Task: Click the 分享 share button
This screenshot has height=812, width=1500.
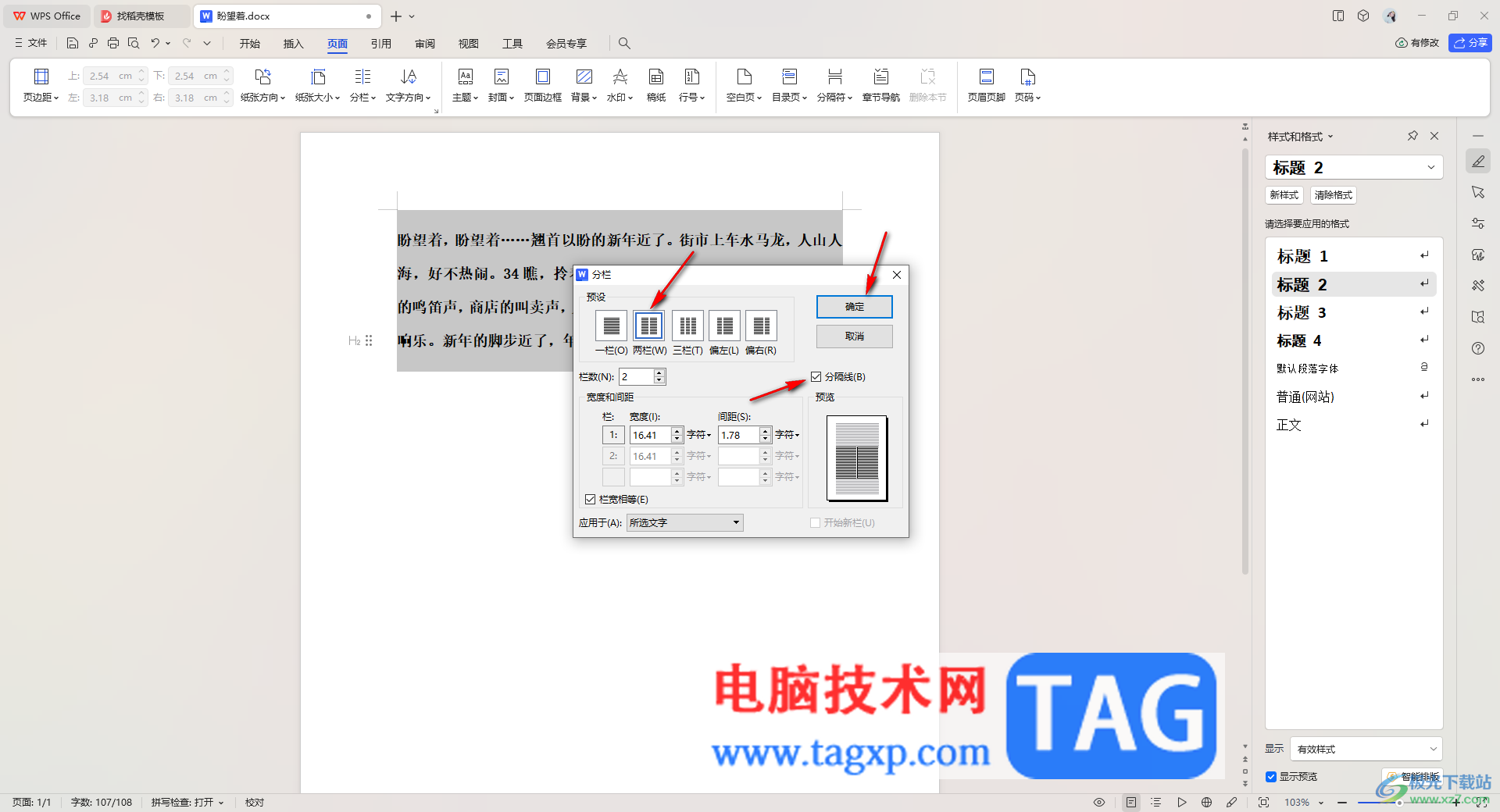Action: tap(1470, 43)
